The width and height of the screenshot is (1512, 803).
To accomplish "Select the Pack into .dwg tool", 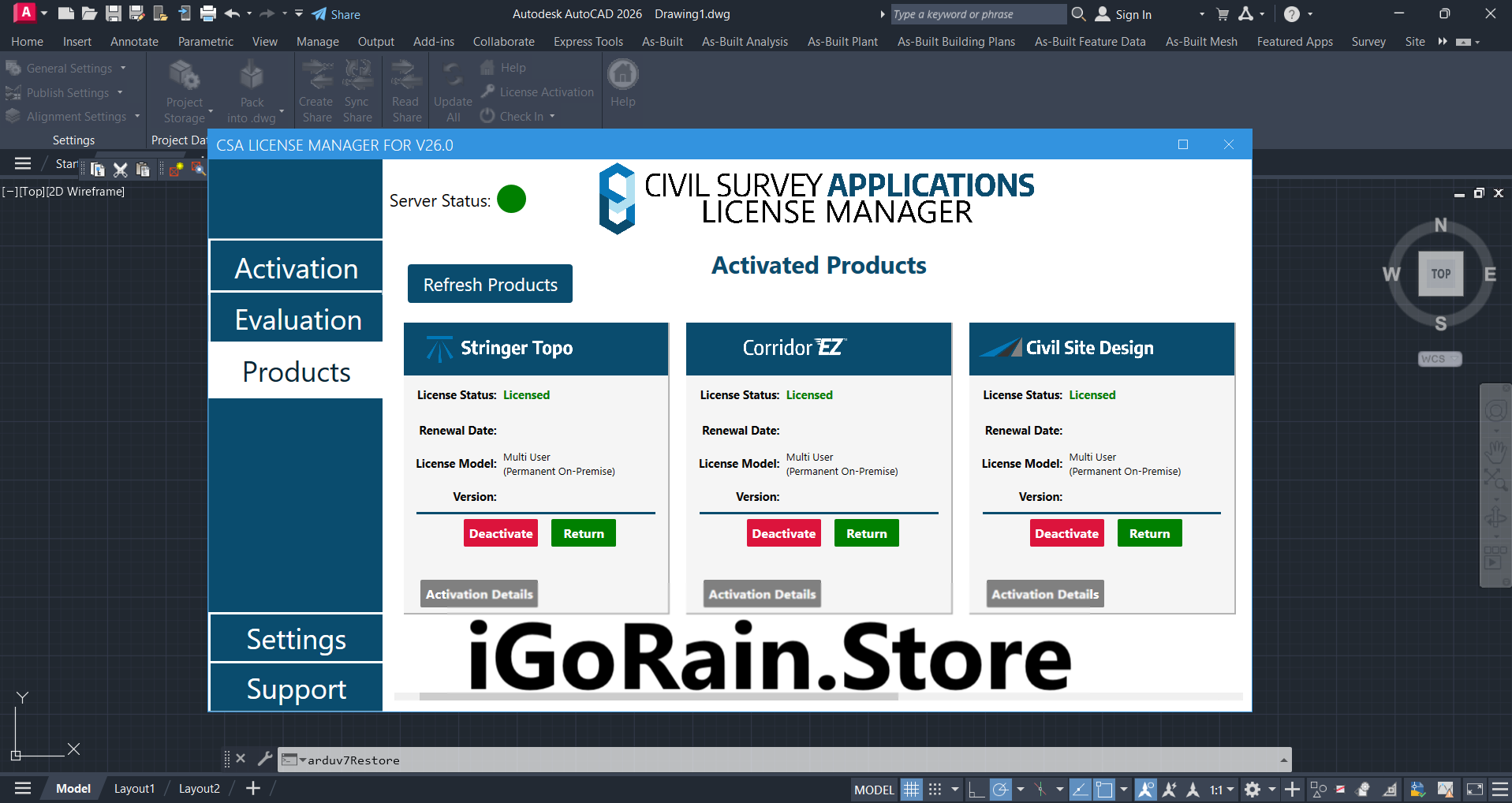I will 252,89.
